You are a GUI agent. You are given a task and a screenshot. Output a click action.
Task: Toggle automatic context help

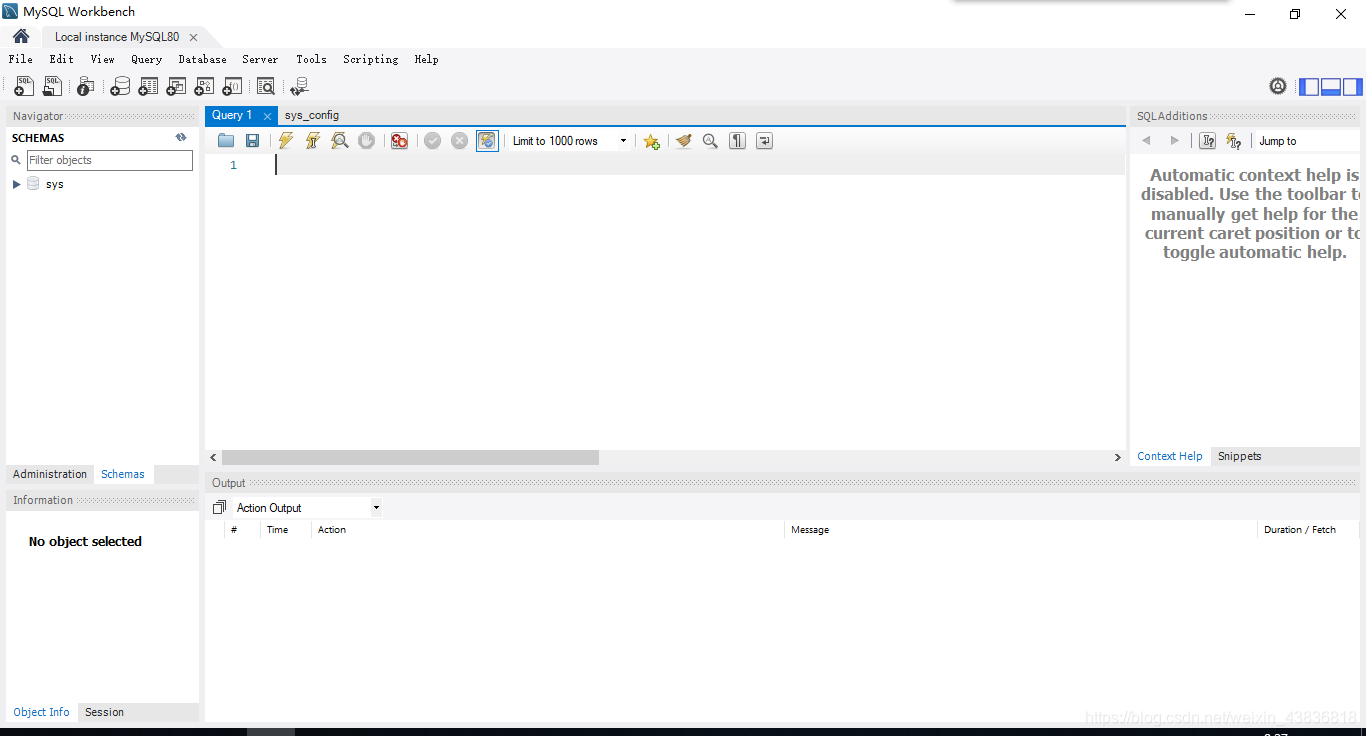click(x=1234, y=141)
